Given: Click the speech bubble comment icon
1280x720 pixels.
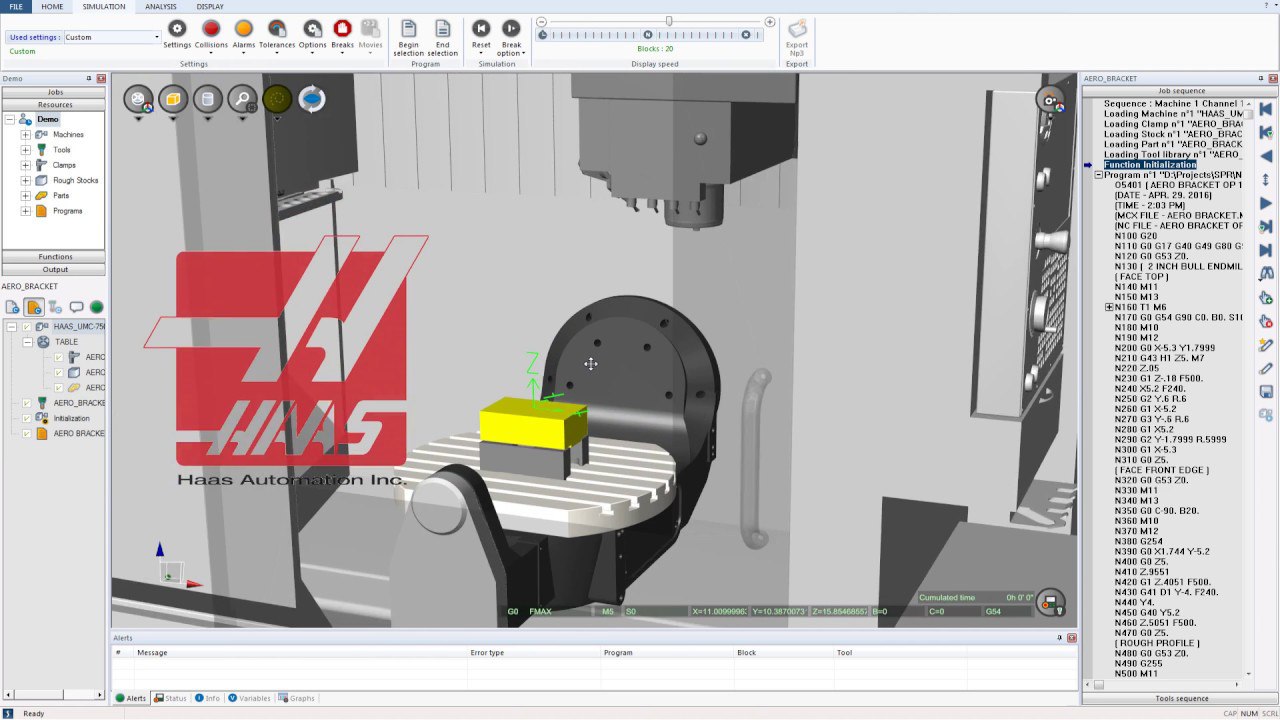Looking at the screenshot, I should coord(76,307).
